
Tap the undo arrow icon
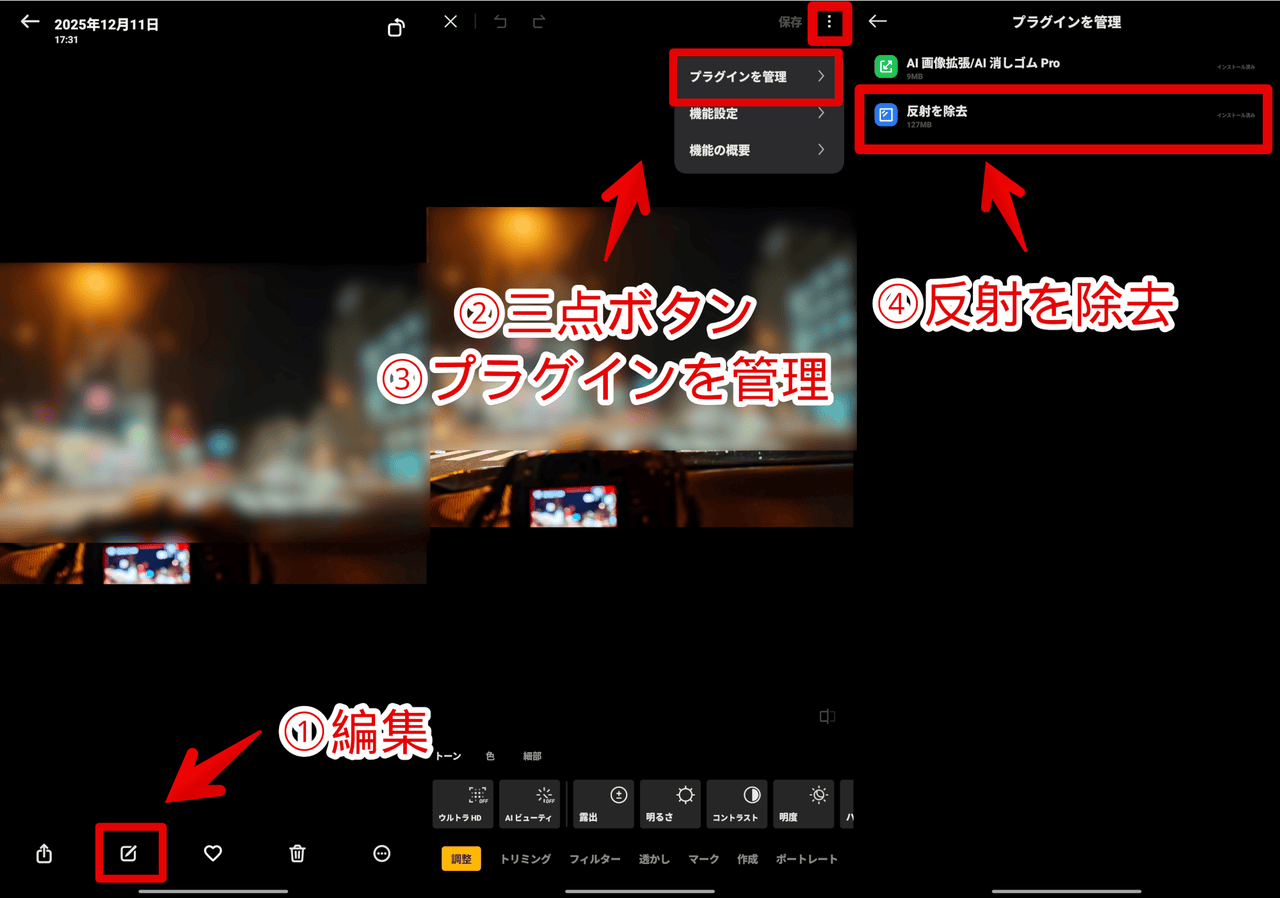(499, 21)
